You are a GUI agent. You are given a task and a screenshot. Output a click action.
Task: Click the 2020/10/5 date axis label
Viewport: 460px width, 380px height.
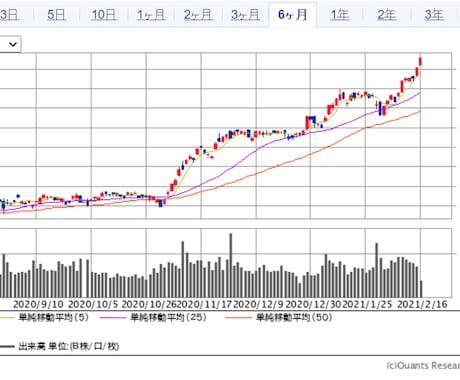(x=93, y=304)
